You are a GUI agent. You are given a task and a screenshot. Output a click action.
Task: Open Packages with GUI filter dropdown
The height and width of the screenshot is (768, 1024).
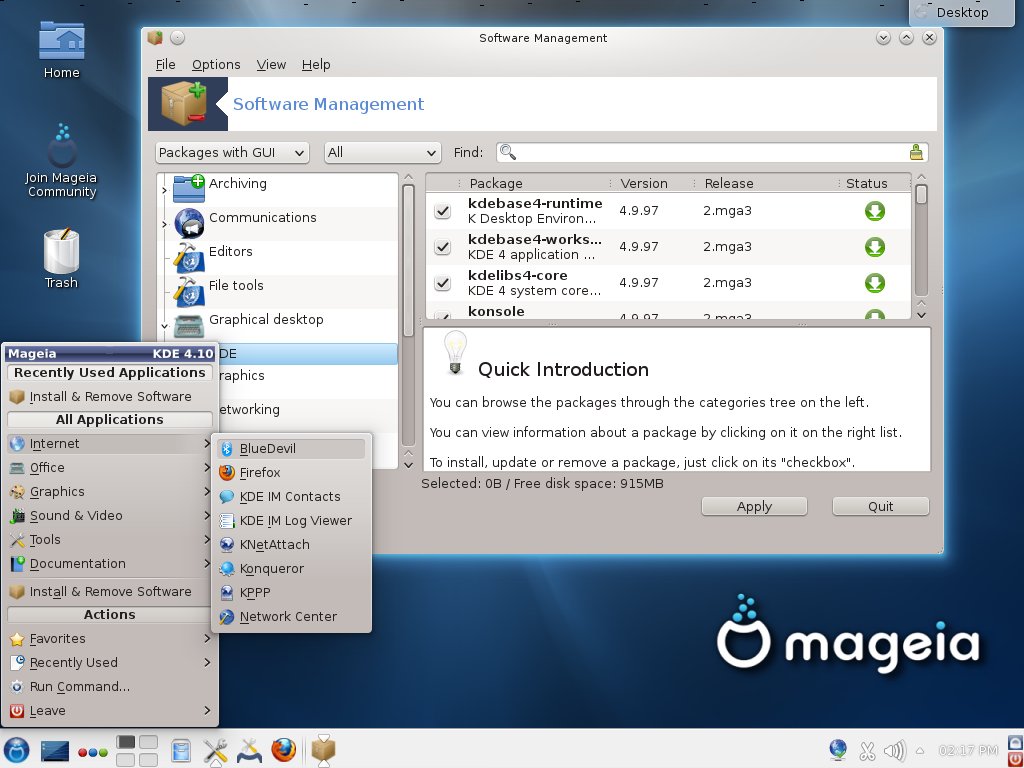click(x=232, y=153)
